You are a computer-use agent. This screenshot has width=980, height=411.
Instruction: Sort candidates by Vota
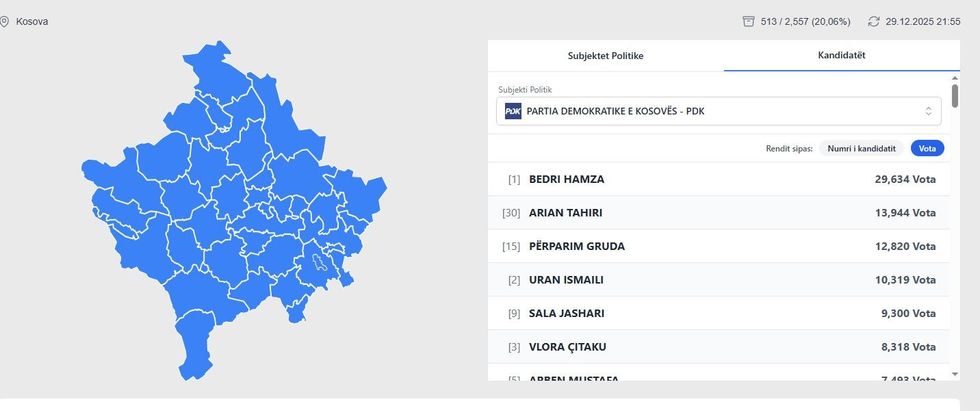[x=927, y=148]
